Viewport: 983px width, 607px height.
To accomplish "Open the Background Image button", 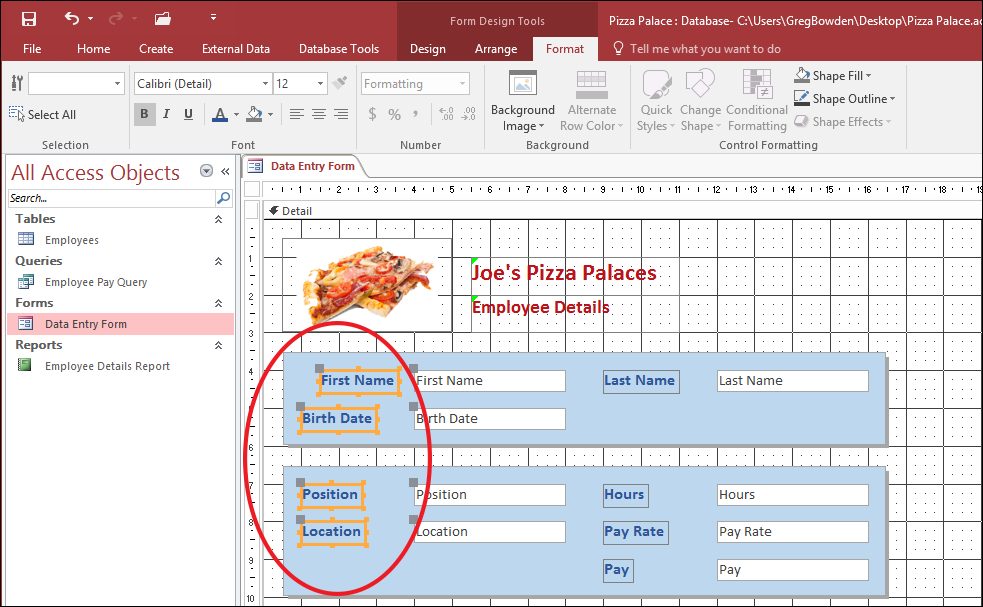I will point(523,102).
